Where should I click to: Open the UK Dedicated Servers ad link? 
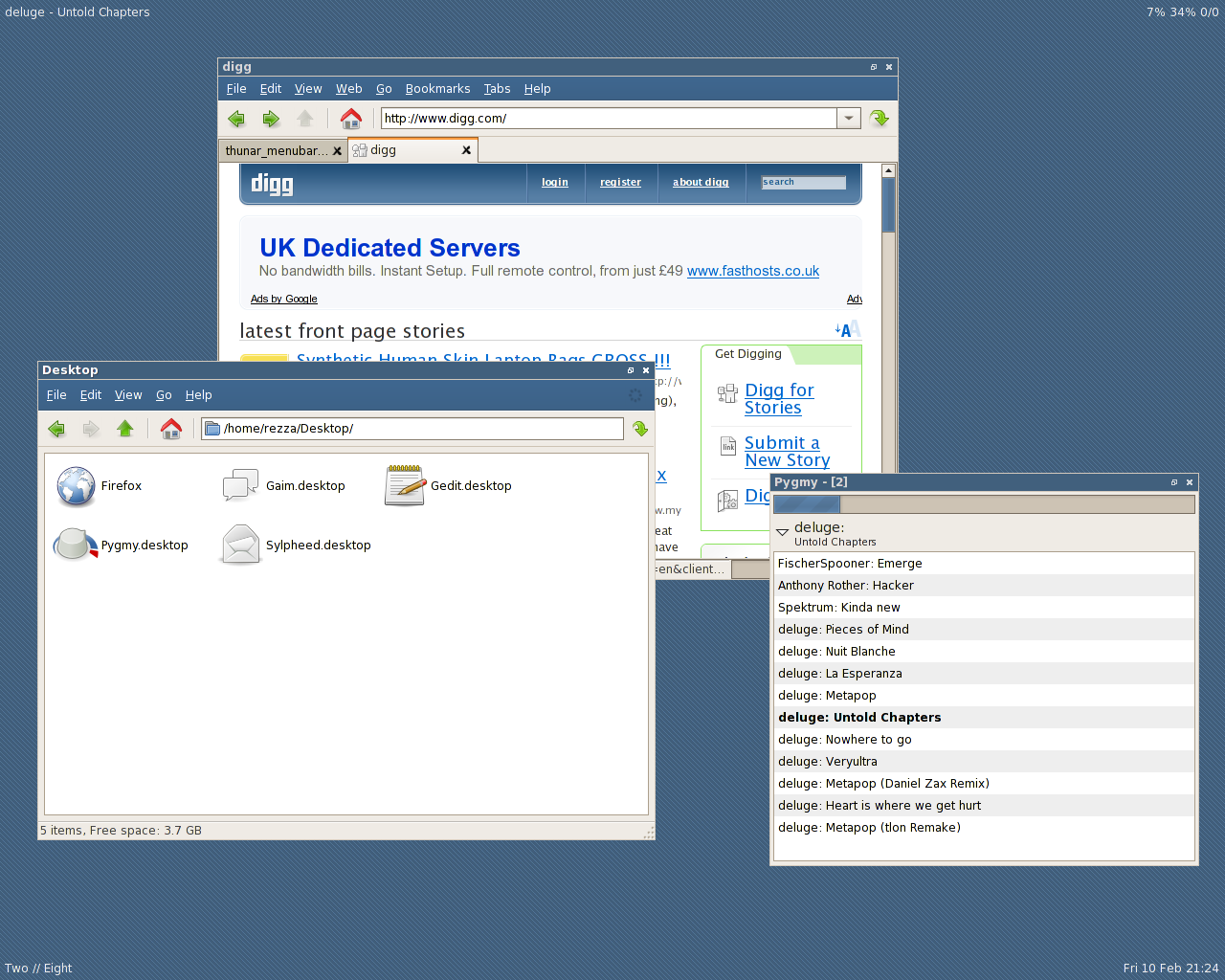pos(390,248)
